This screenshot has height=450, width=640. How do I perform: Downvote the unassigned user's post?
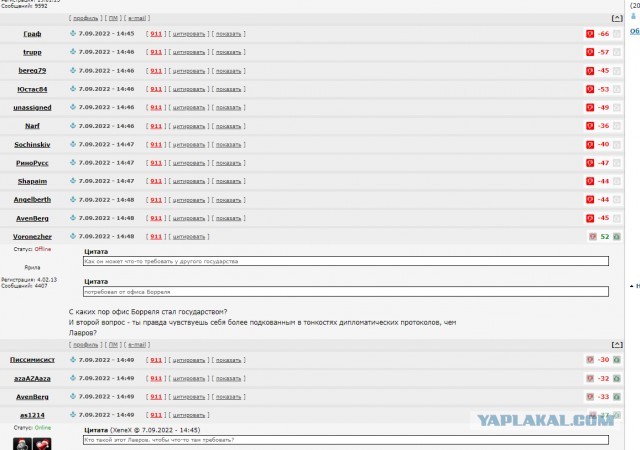point(590,107)
